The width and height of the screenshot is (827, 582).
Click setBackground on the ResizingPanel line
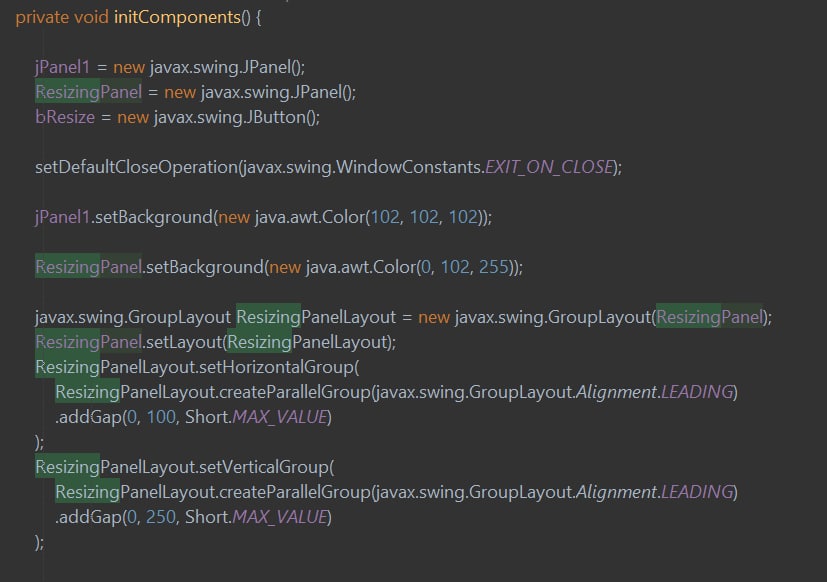205,267
